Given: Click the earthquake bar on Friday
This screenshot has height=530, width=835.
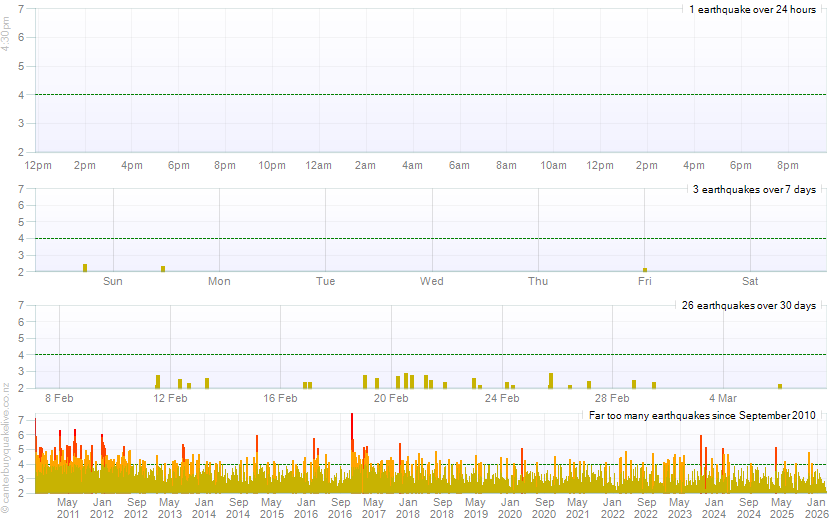Looking at the screenshot, I should tap(645, 269).
